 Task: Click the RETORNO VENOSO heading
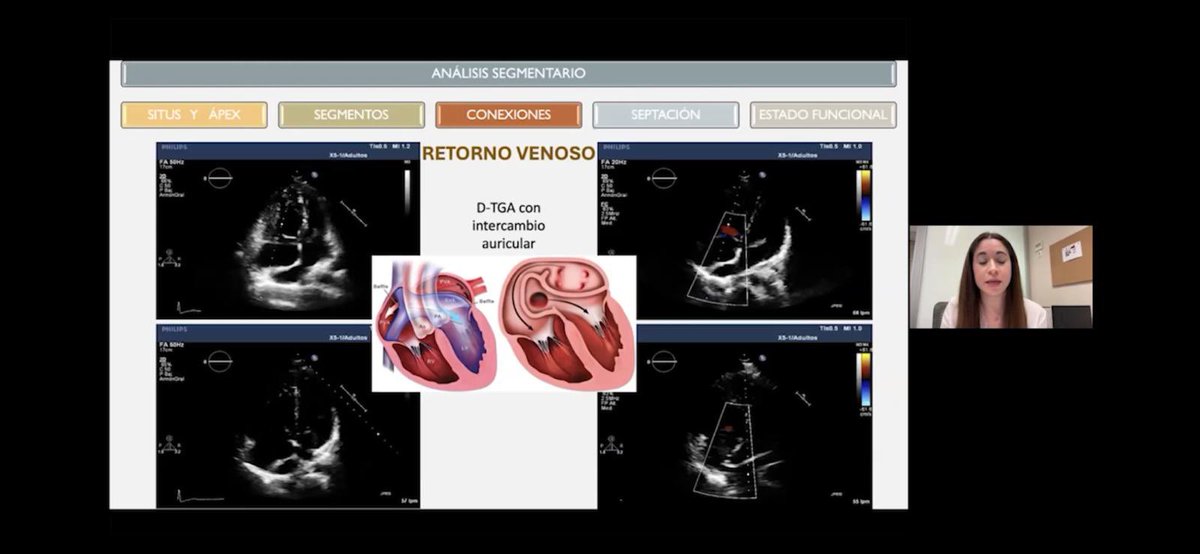coord(508,154)
